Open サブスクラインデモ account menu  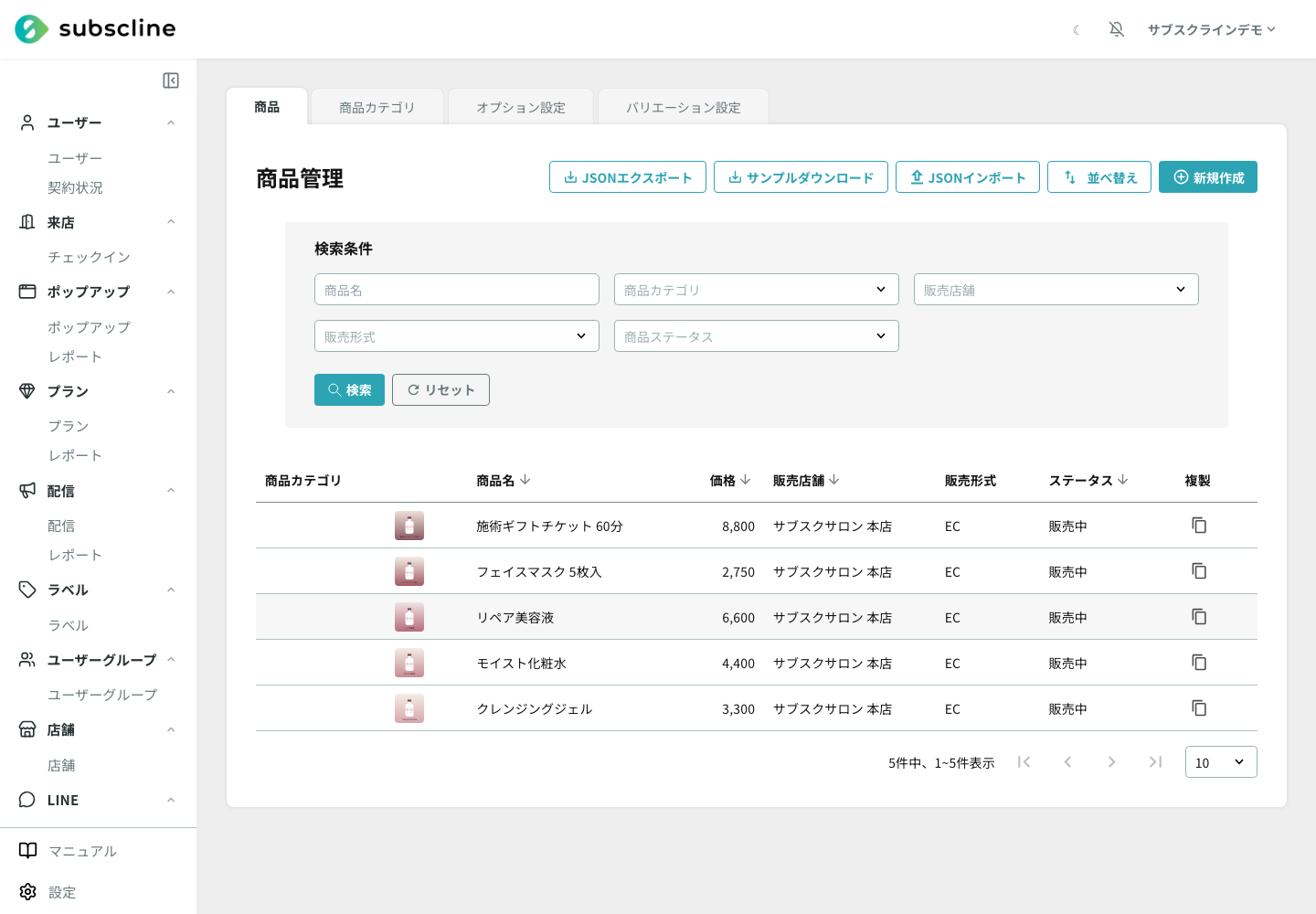pyautogui.click(x=1212, y=29)
